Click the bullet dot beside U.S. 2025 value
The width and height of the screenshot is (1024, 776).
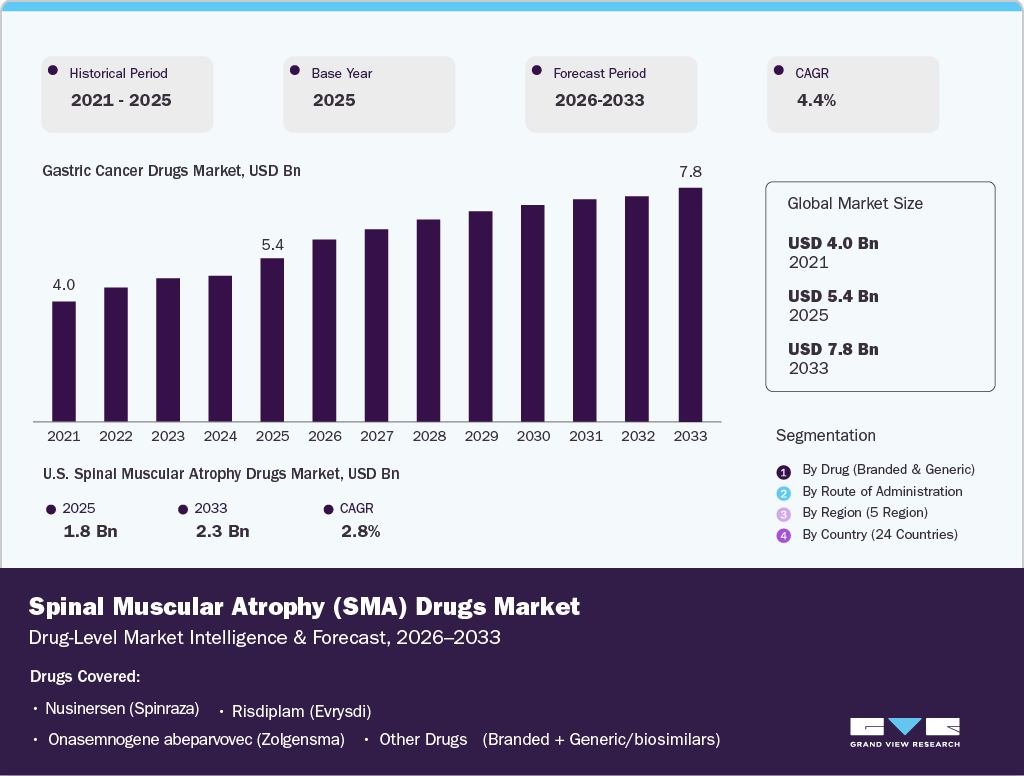point(51,510)
